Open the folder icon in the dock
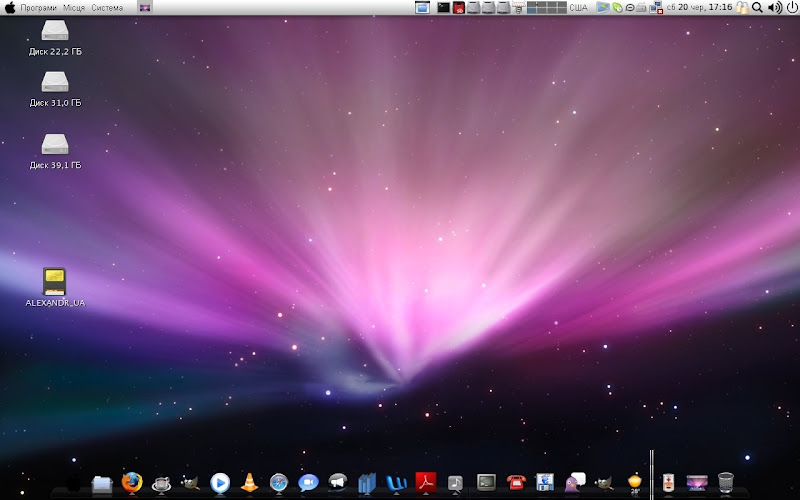Screen dimensions: 800x500 tap(102, 483)
